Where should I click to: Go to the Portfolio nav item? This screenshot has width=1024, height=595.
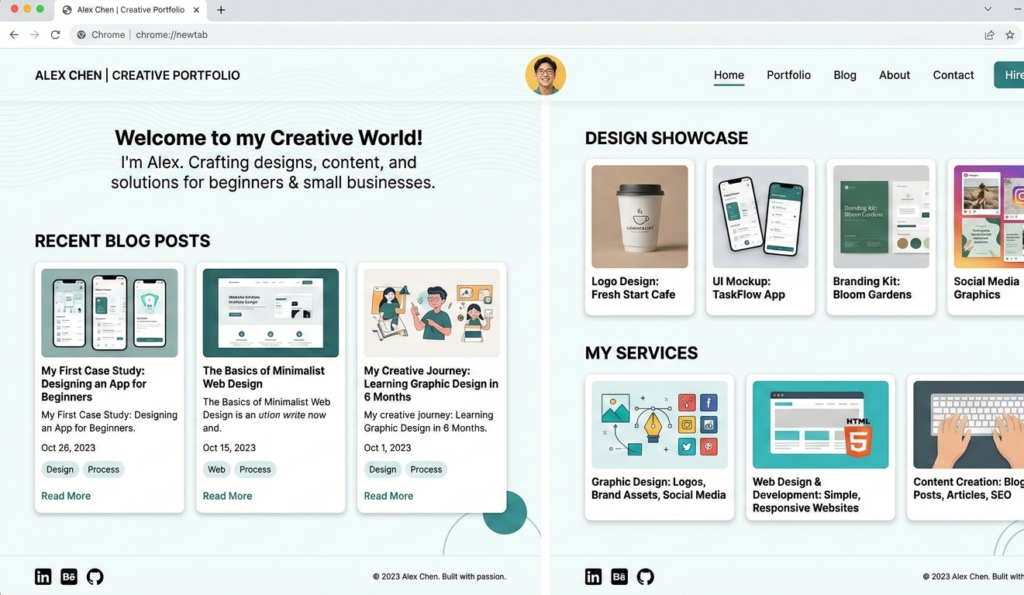tap(788, 75)
